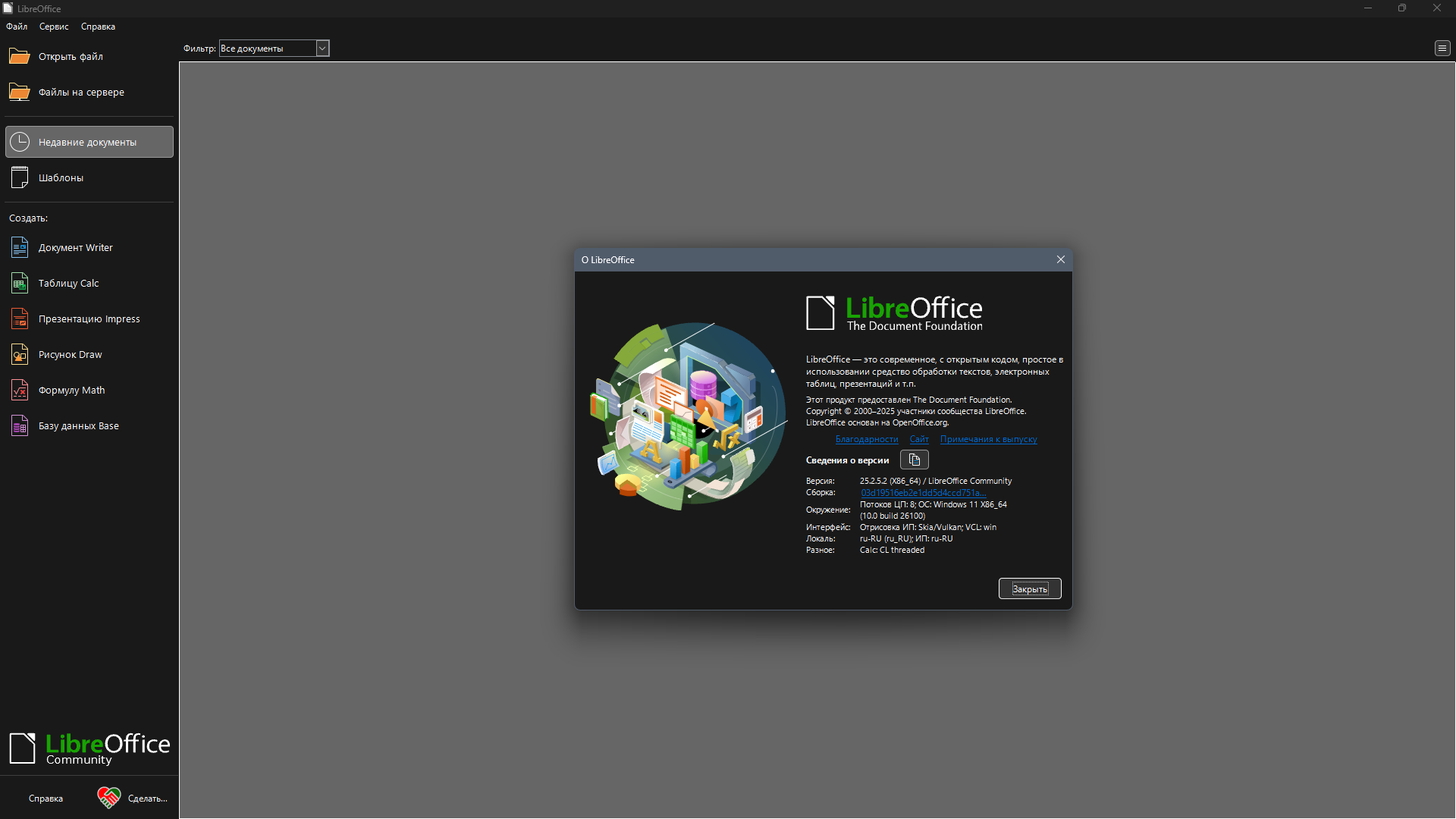
Task: Click the Templates icon in sidebar
Action: pos(20,177)
